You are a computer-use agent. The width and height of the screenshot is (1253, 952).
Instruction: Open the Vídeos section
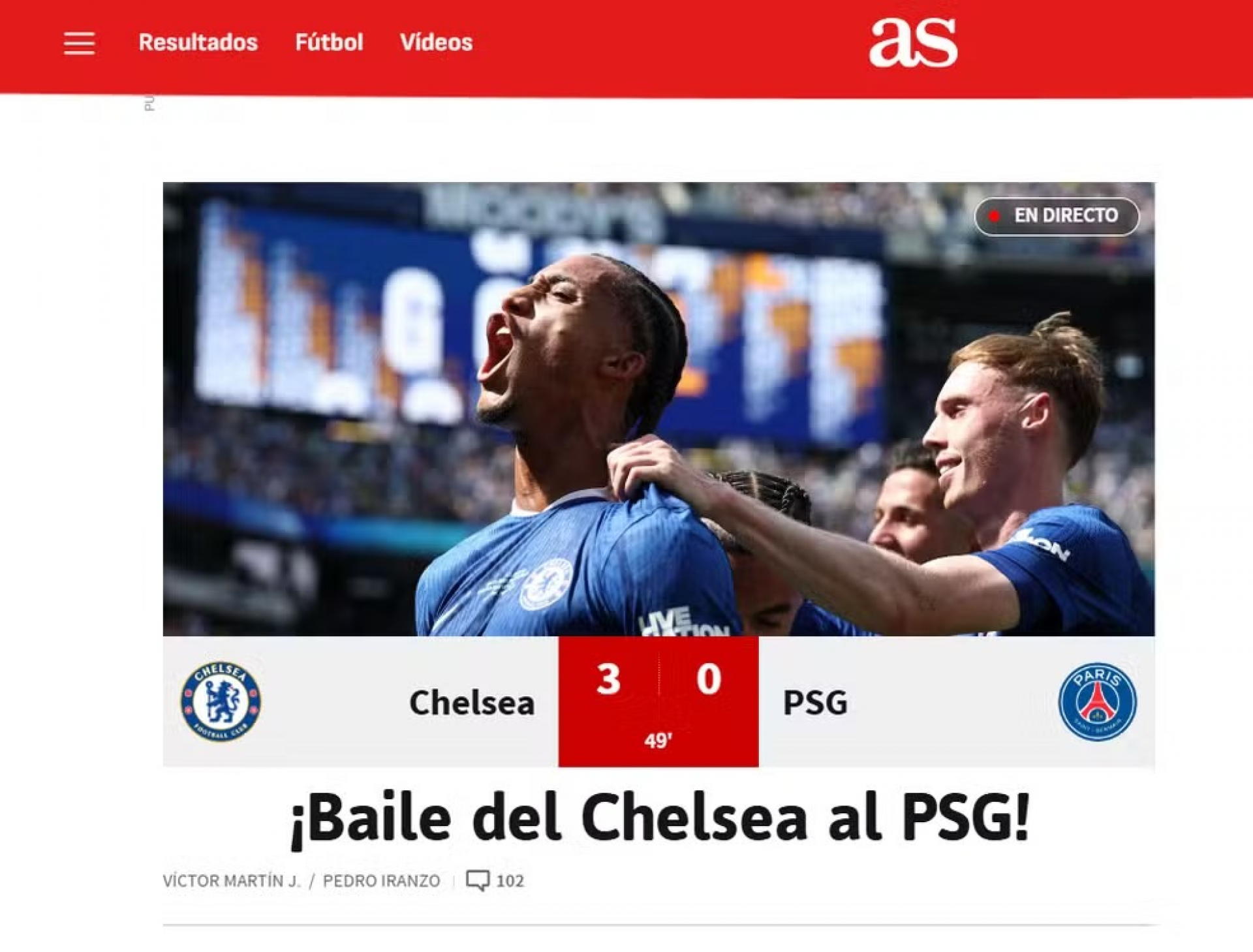pos(436,42)
